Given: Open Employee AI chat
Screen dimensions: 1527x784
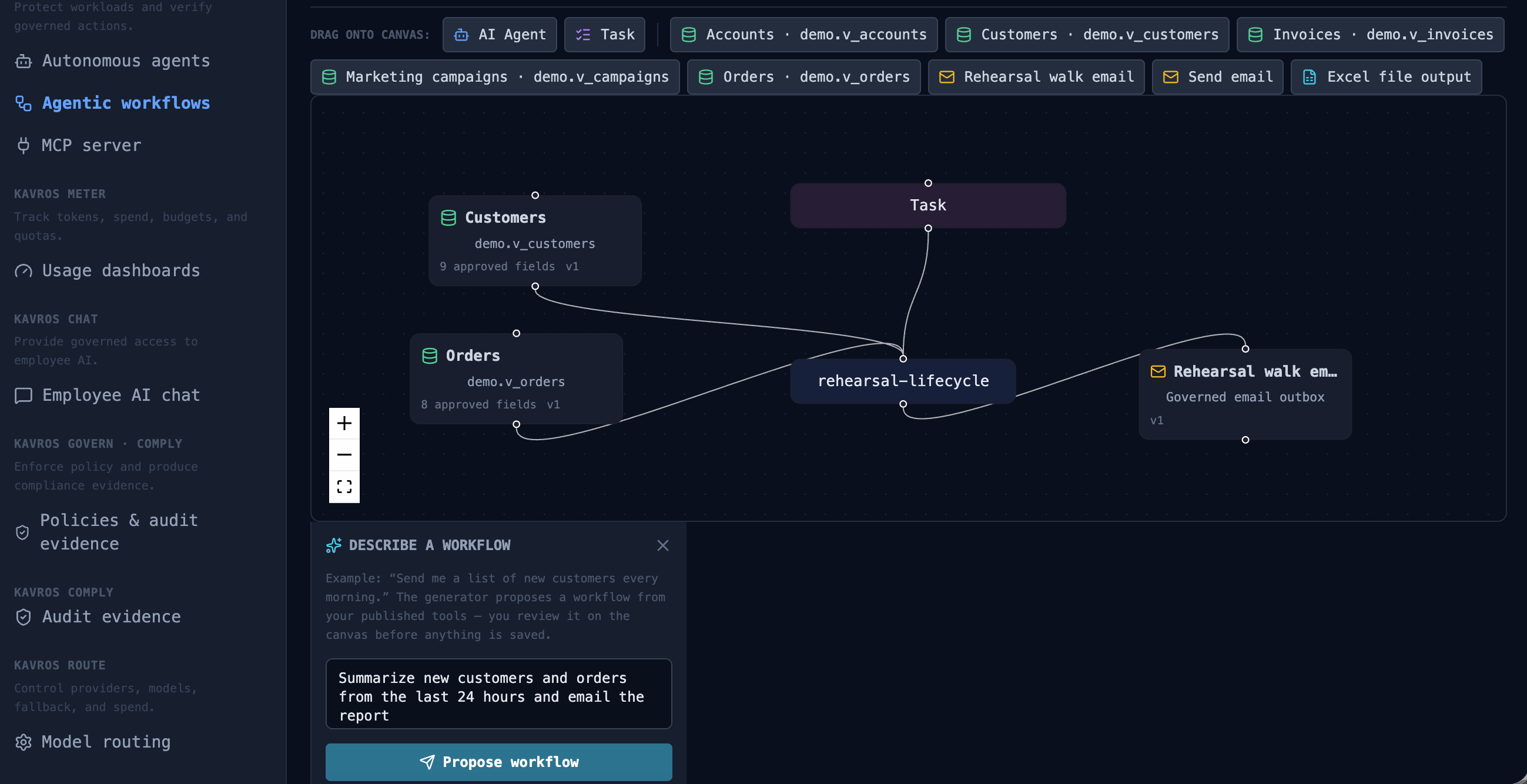Looking at the screenshot, I should [108, 396].
